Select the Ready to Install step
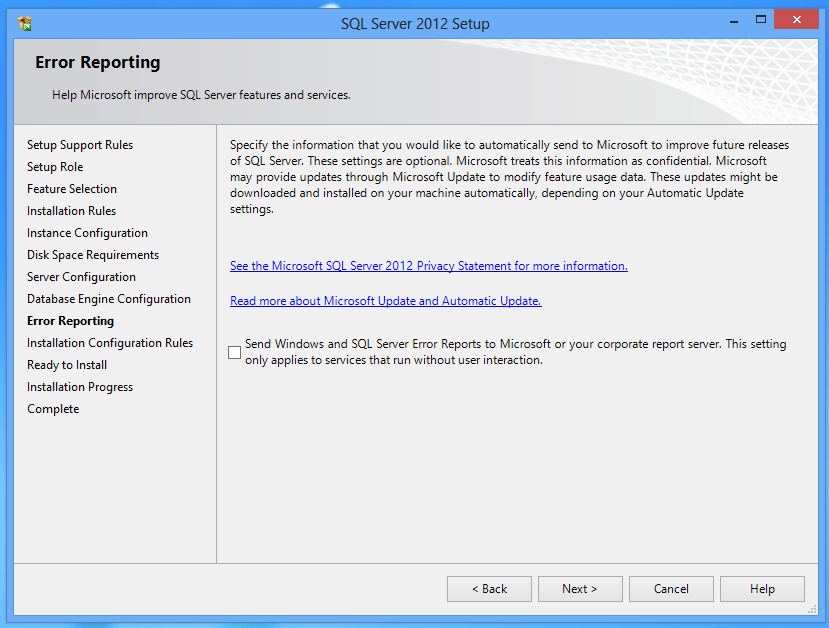Viewport: 829px width, 628px height. point(67,365)
